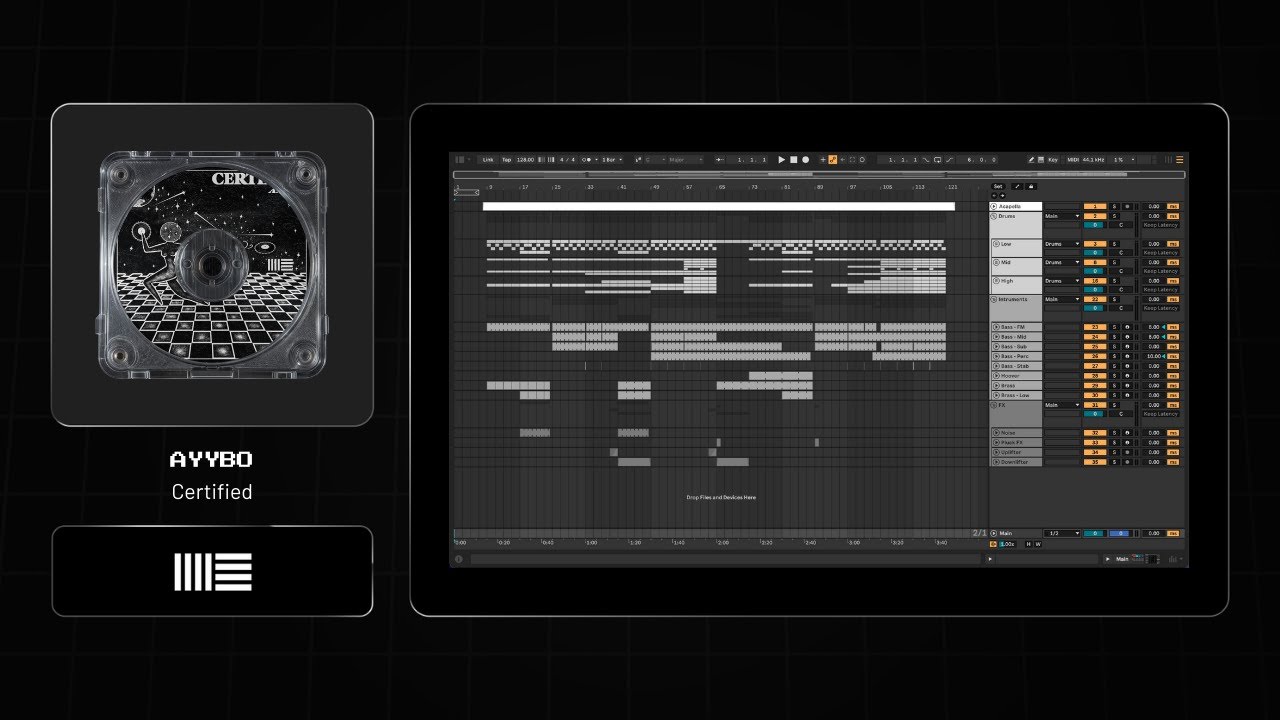Screen dimensions: 1280x720
Task: Click bar 65 on the timeline ruler
Action: (x=722, y=187)
